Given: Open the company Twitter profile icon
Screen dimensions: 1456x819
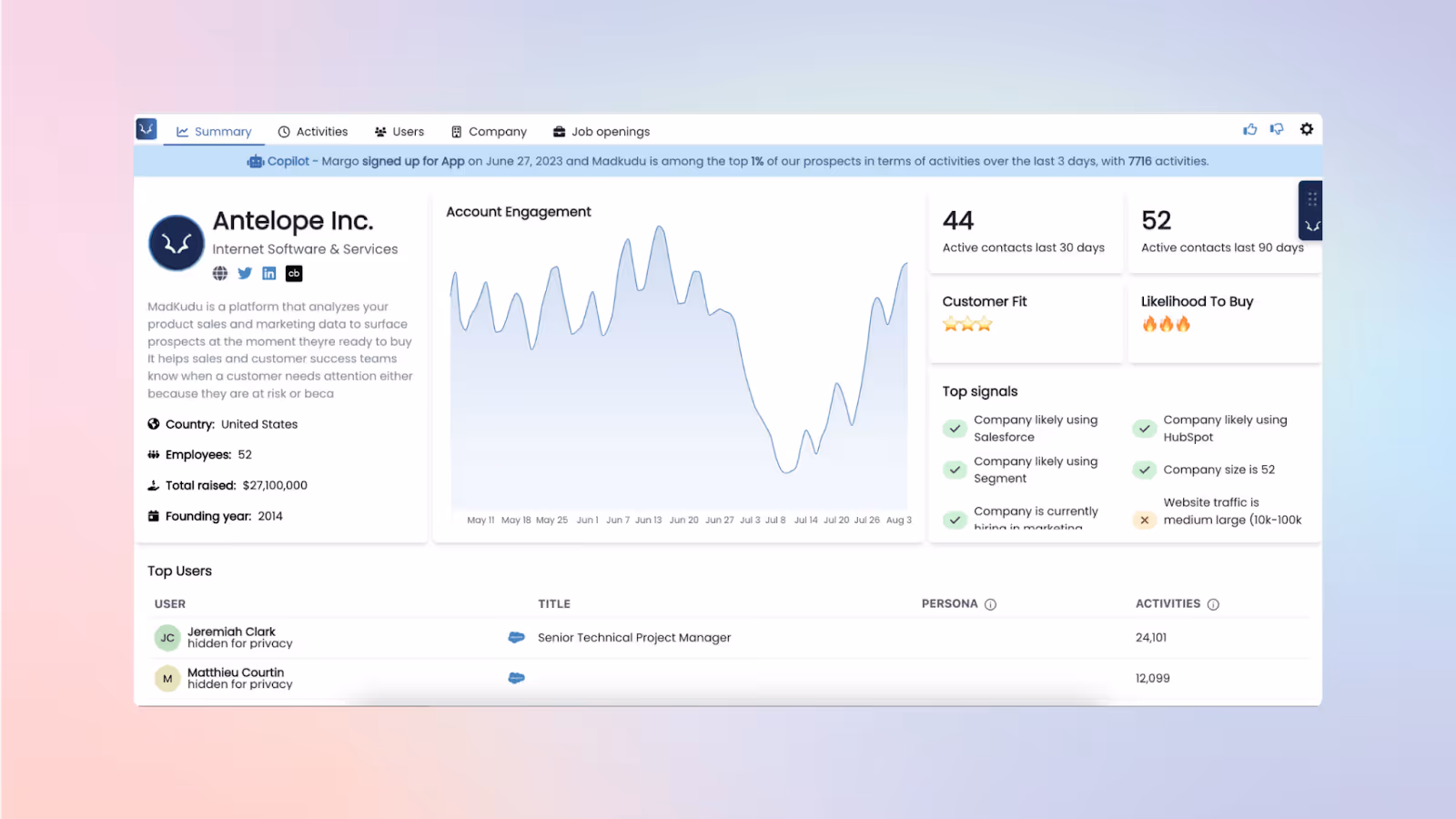Looking at the screenshot, I should [x=245, y=273].
